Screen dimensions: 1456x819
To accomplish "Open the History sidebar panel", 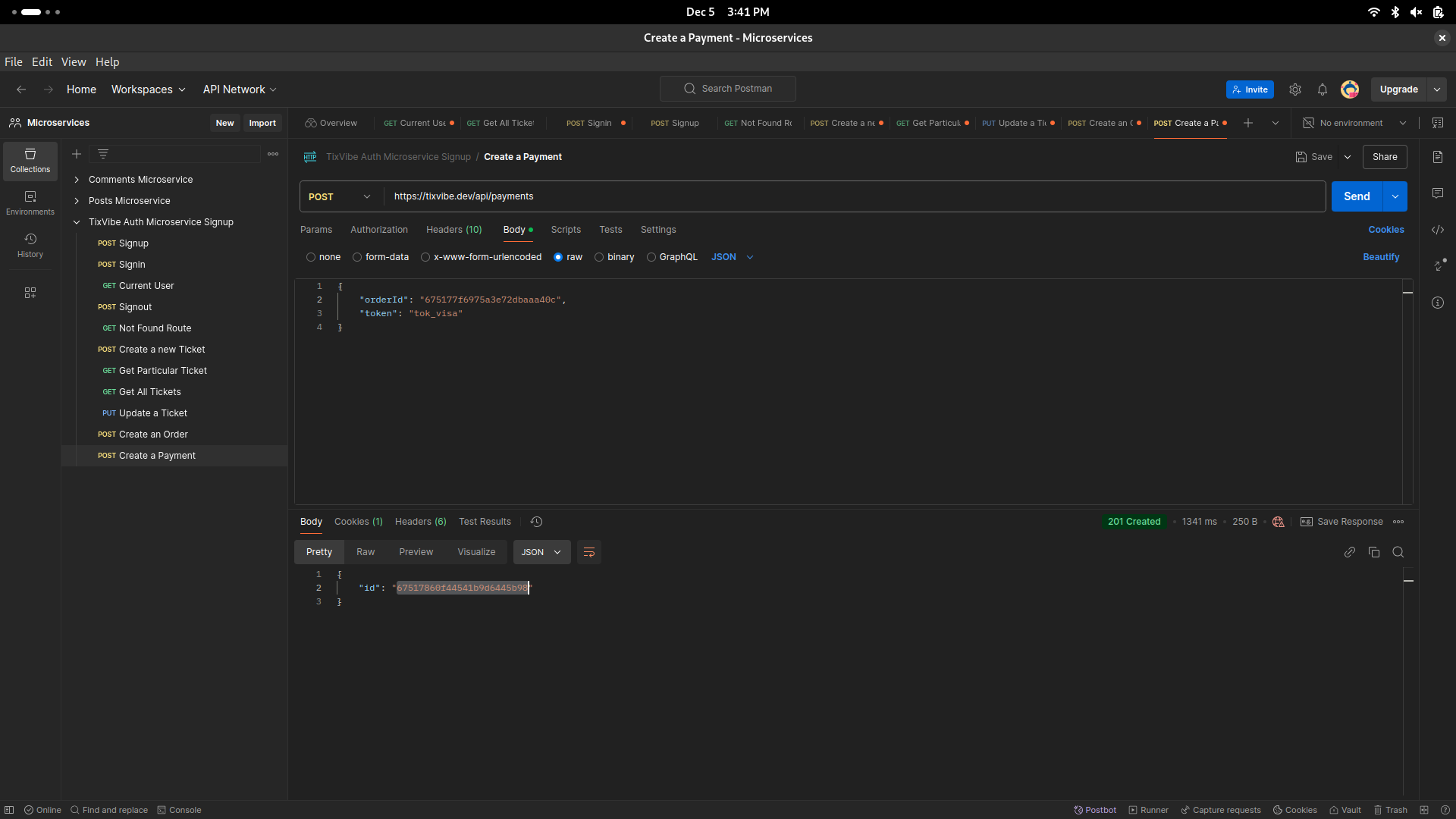I will coord(30,246).
